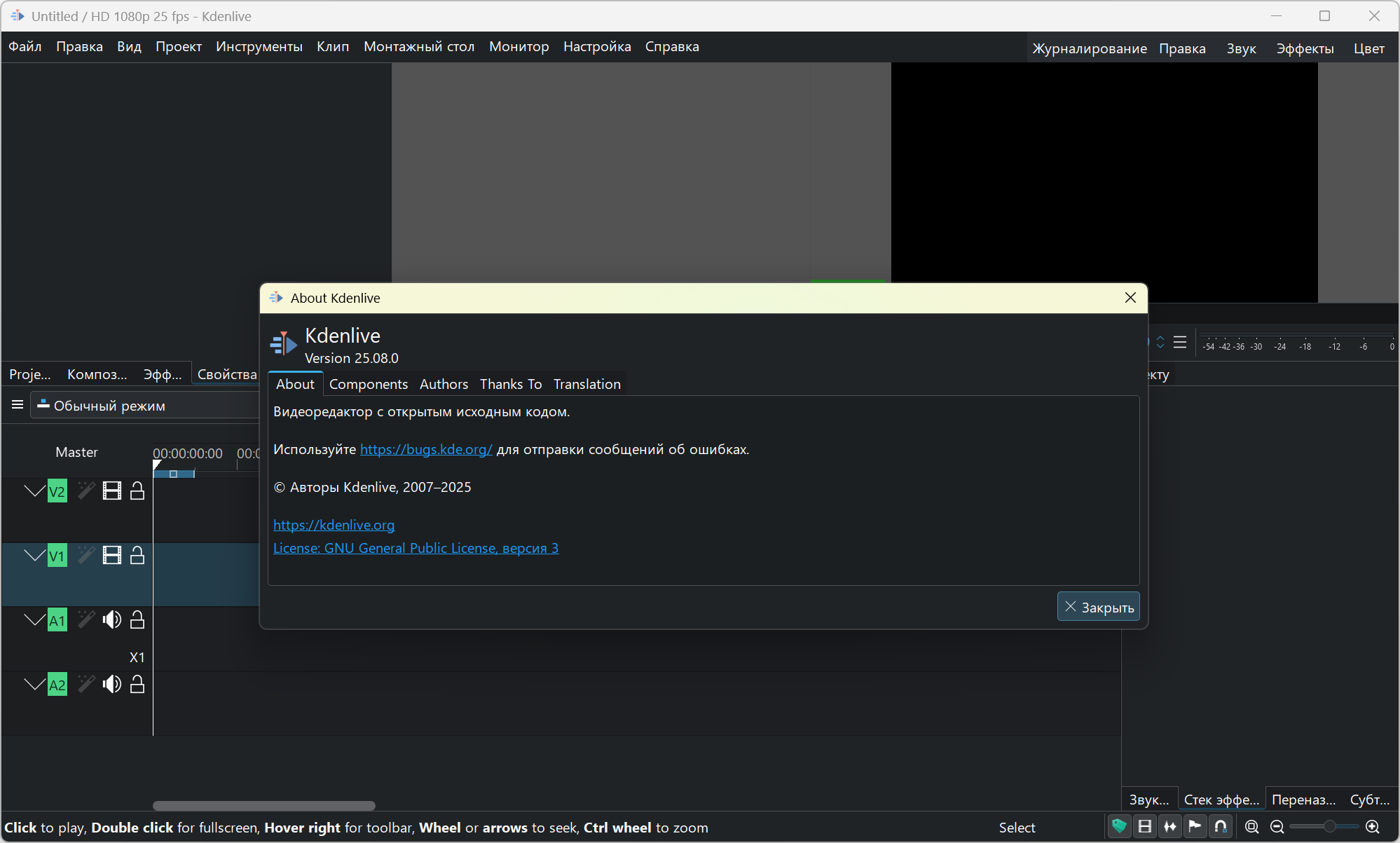Click the timeline zoom slider handle
The width and height of the screenshot is (1400, 843).
(x=1329, y=827)
